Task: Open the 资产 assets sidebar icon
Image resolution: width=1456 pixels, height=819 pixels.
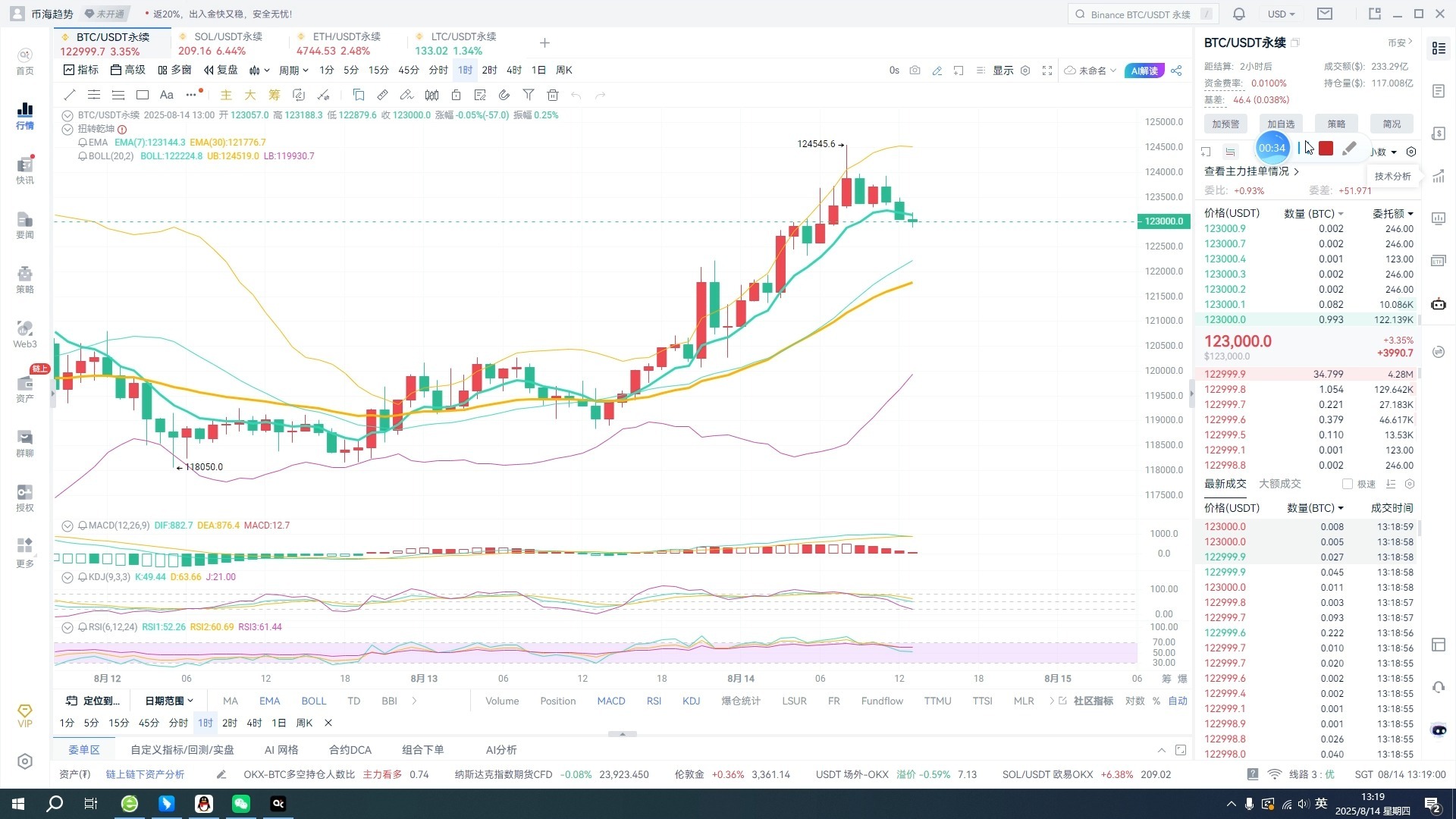Action: point(25,388)
